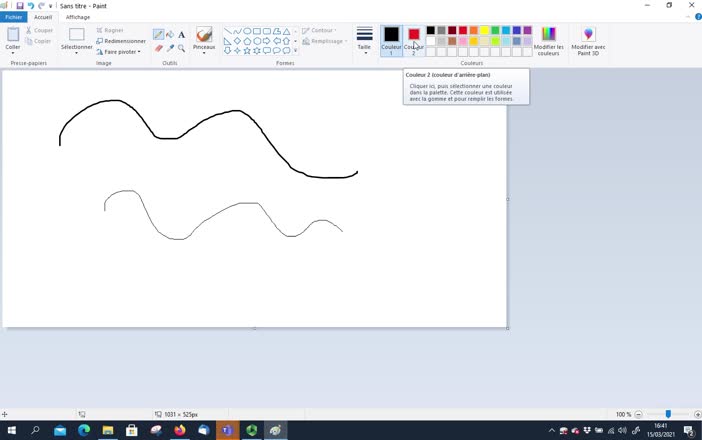
Task: Expand the Sélectionner dropdown
Action: (76, 52)
